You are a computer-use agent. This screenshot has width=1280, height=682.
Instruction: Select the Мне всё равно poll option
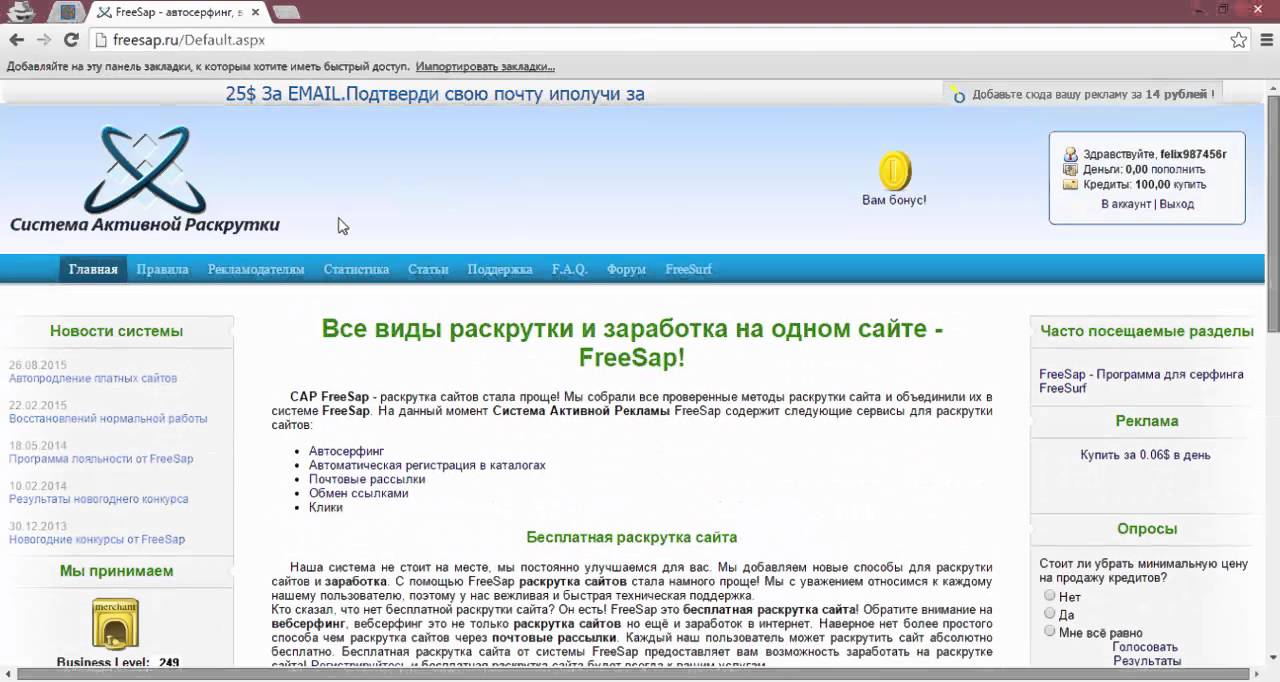[1050, 631]
